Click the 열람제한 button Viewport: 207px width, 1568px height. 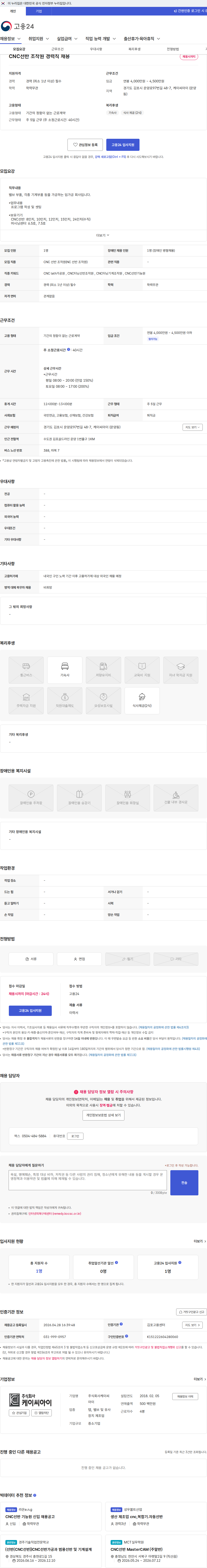(x=42, y=1413)
